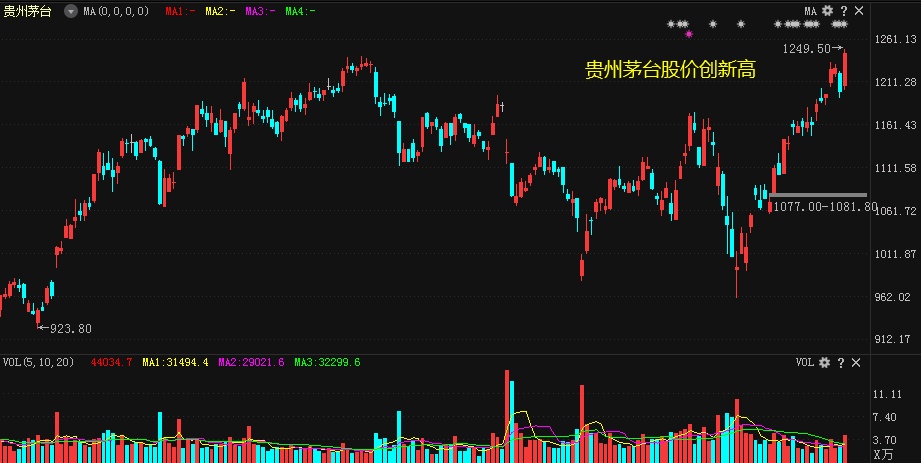Click the 1249.50 high price marker

pos(806,49)
